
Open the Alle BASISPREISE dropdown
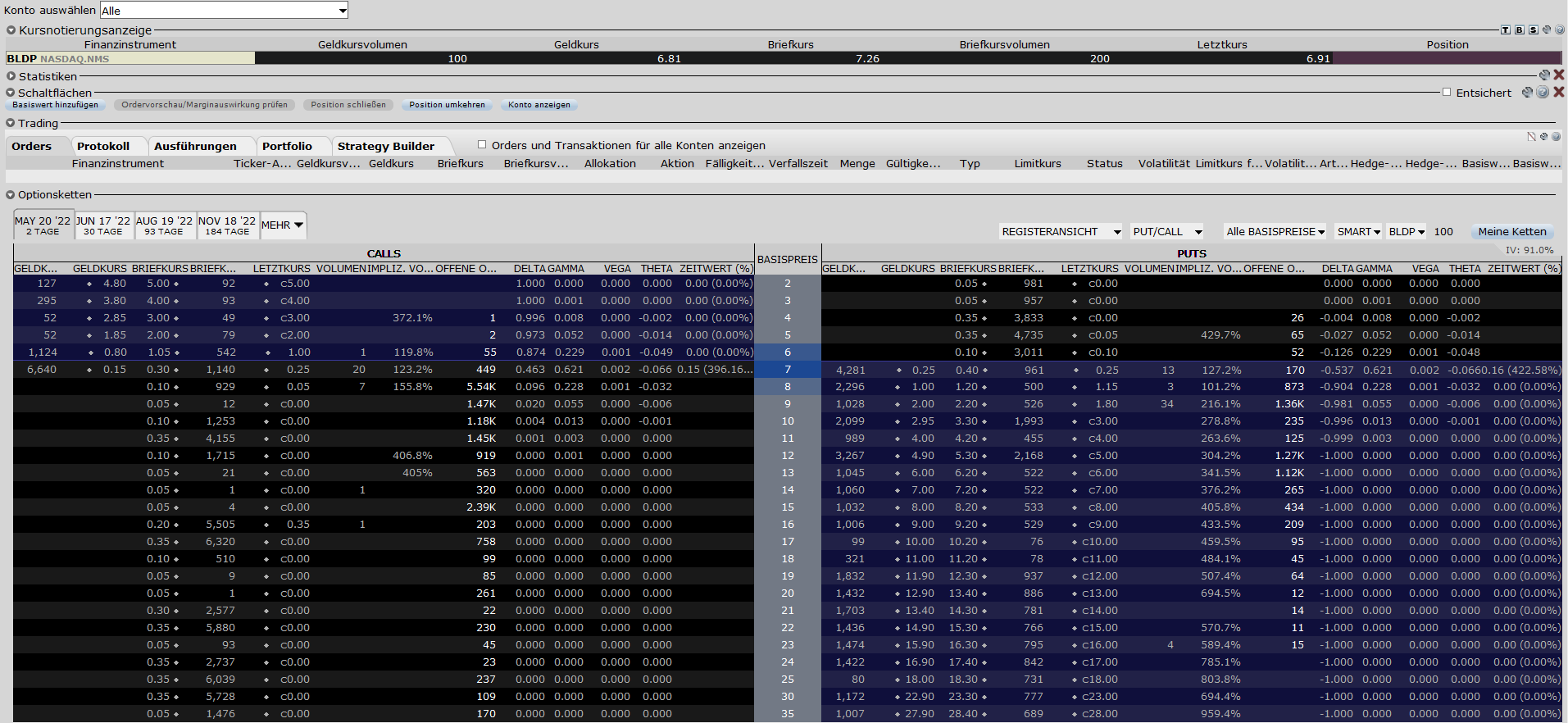point(1275,232)
